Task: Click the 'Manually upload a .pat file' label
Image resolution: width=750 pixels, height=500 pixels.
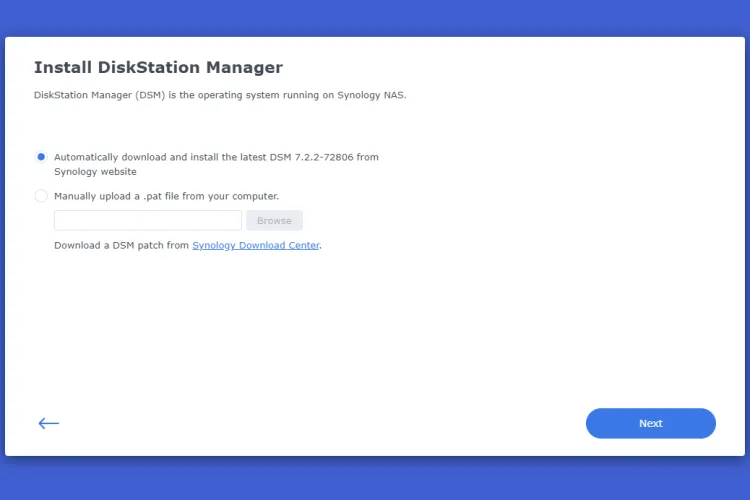Action: click(x=165, y=196)
